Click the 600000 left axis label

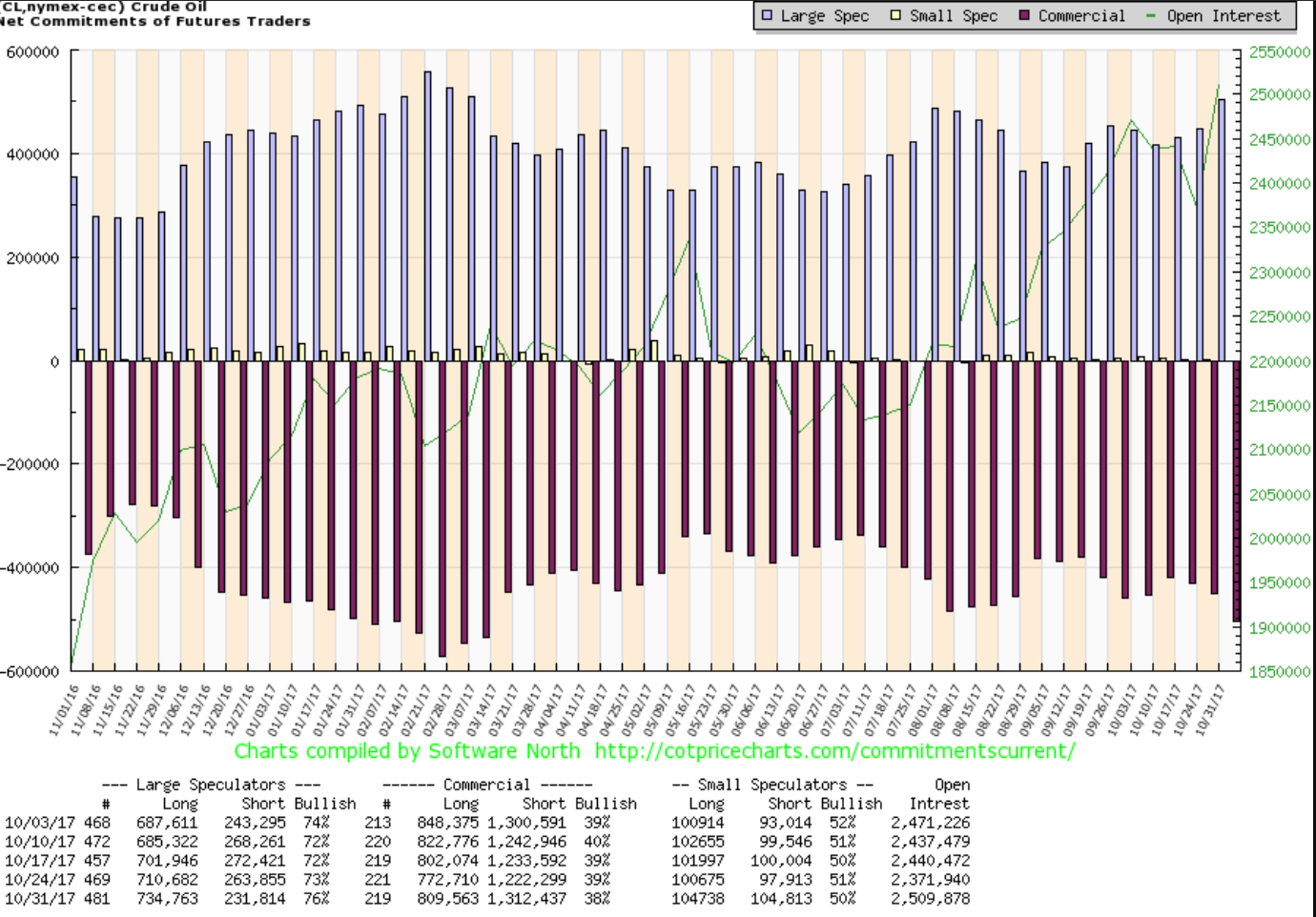pos(32,52)
